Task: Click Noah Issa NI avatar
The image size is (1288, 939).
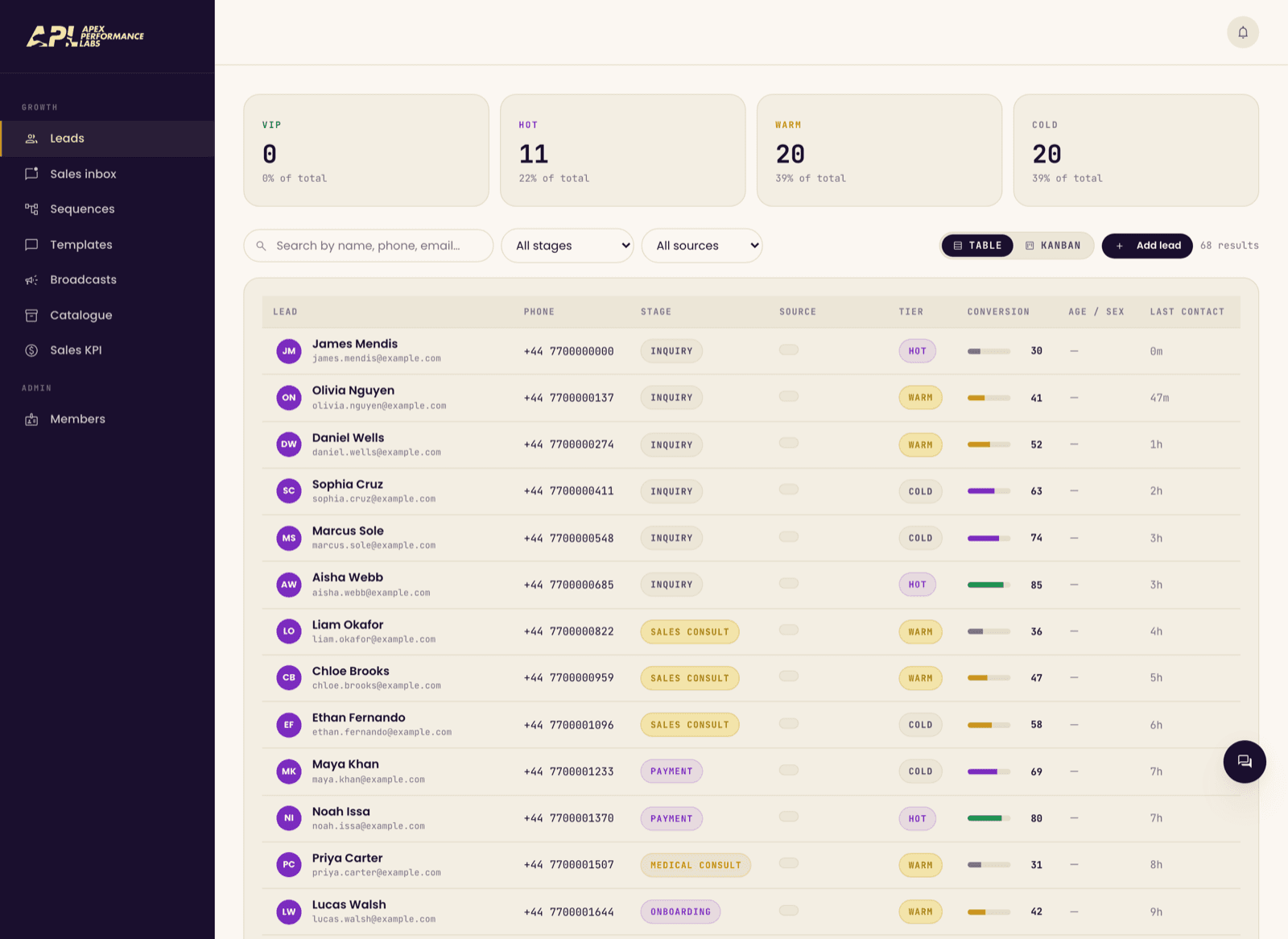Action: [x=289, y=818]
